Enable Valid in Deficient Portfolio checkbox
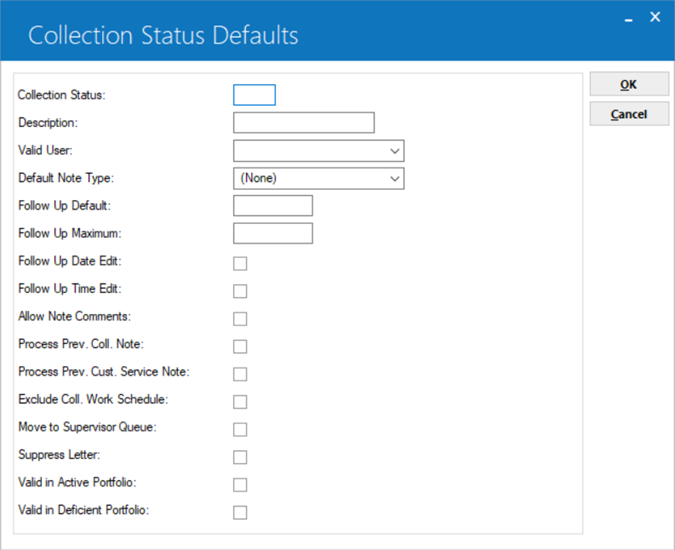675x550 pixels. [240, 512]
